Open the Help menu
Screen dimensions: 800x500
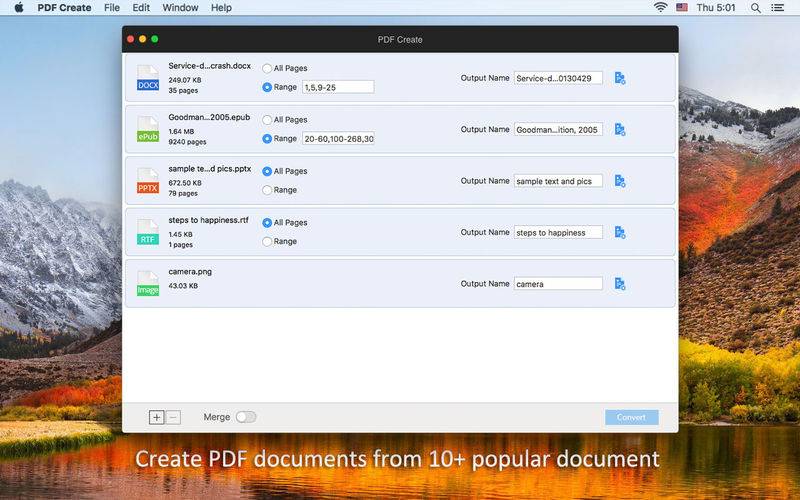coord(221,8)
